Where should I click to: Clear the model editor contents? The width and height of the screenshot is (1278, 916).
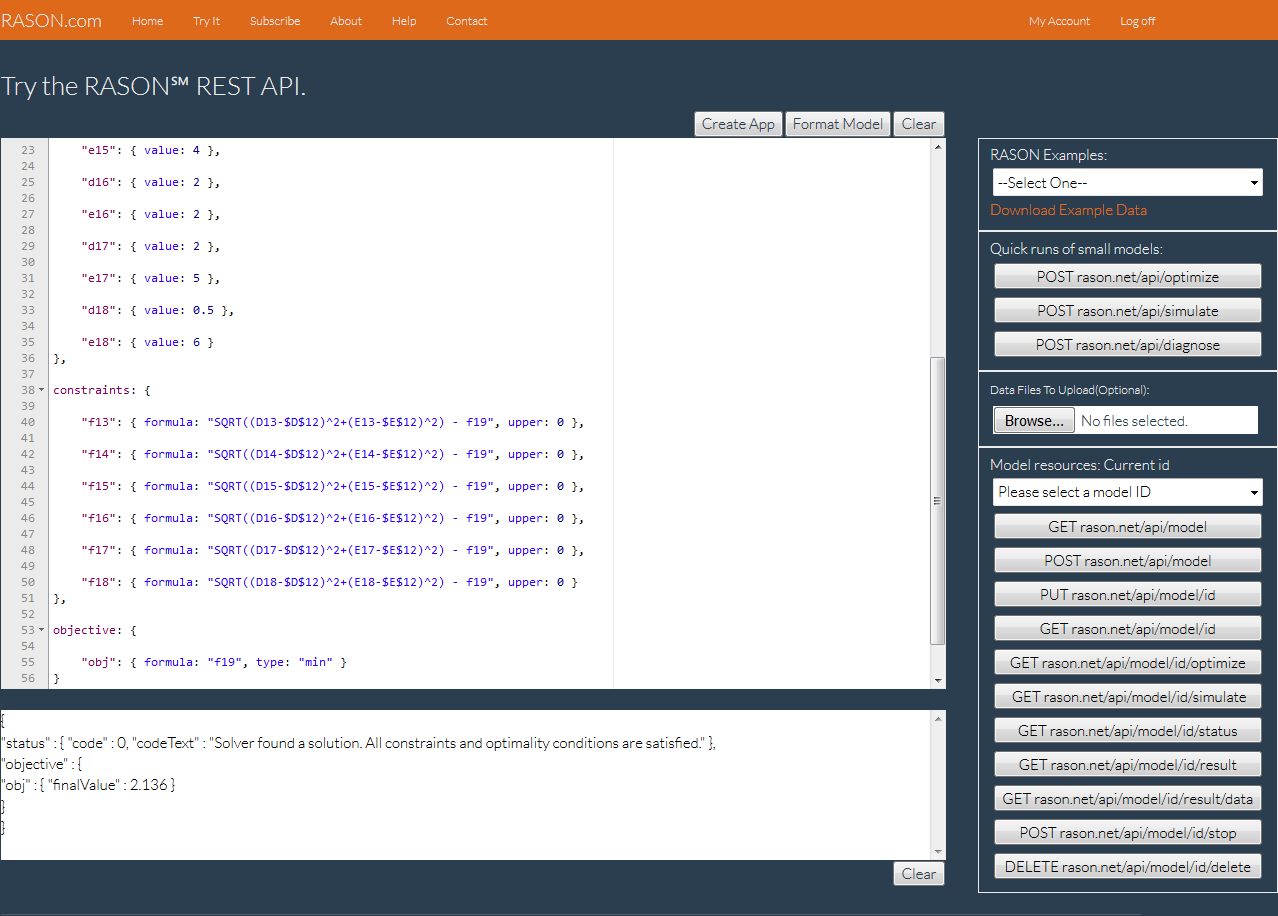click(x=918, y=124)
